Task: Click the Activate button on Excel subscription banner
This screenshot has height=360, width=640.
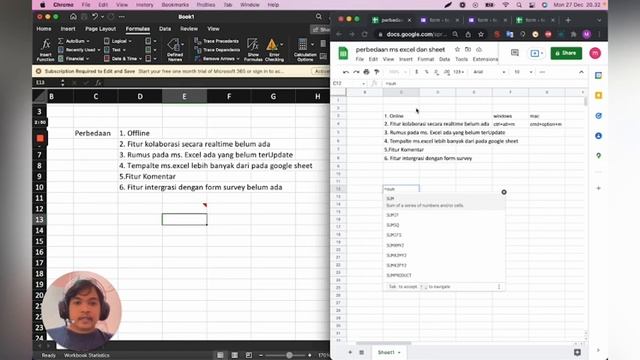Action: coord(321,71)
